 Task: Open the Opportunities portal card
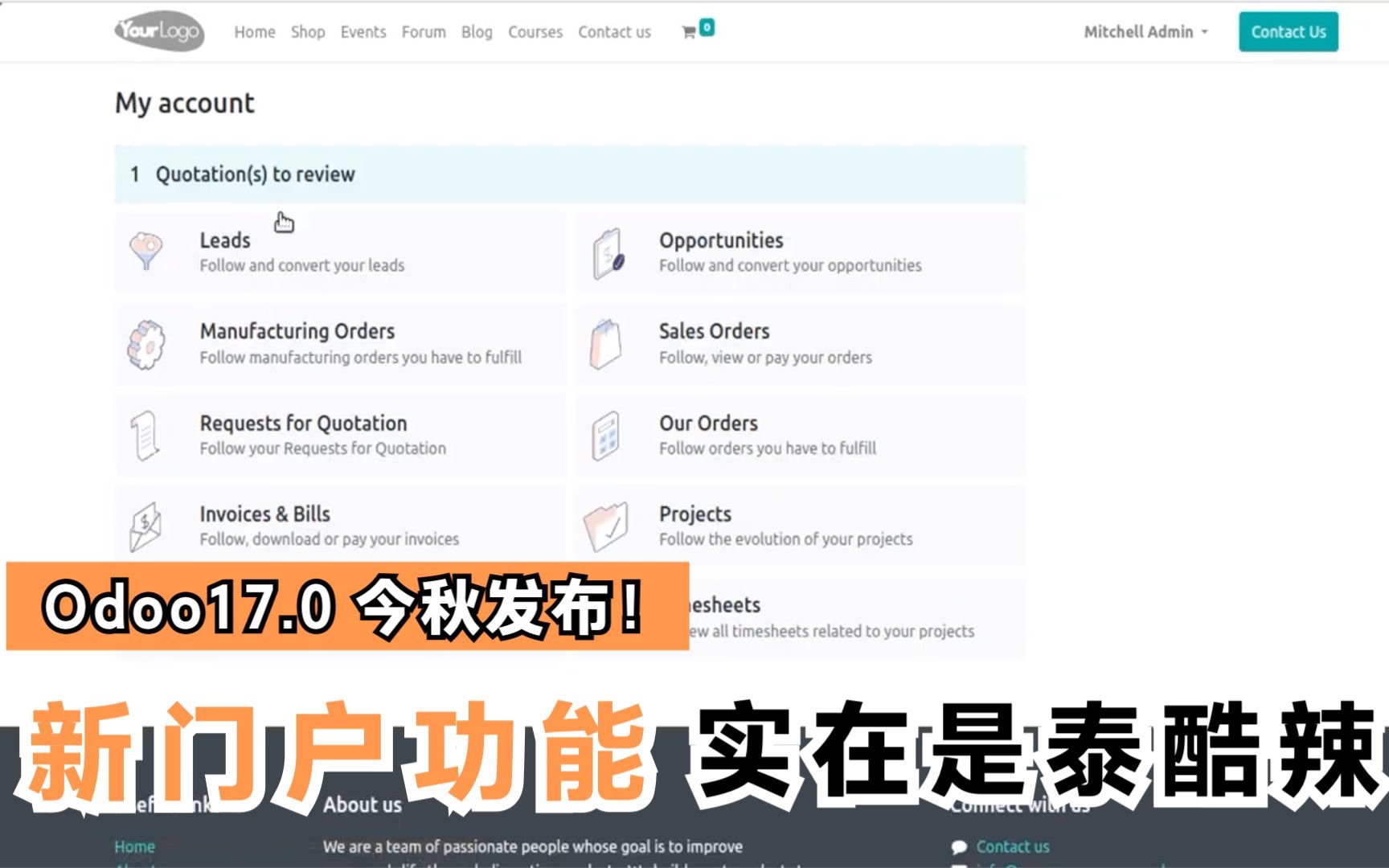pyautogui.click(x=800, y=252)
